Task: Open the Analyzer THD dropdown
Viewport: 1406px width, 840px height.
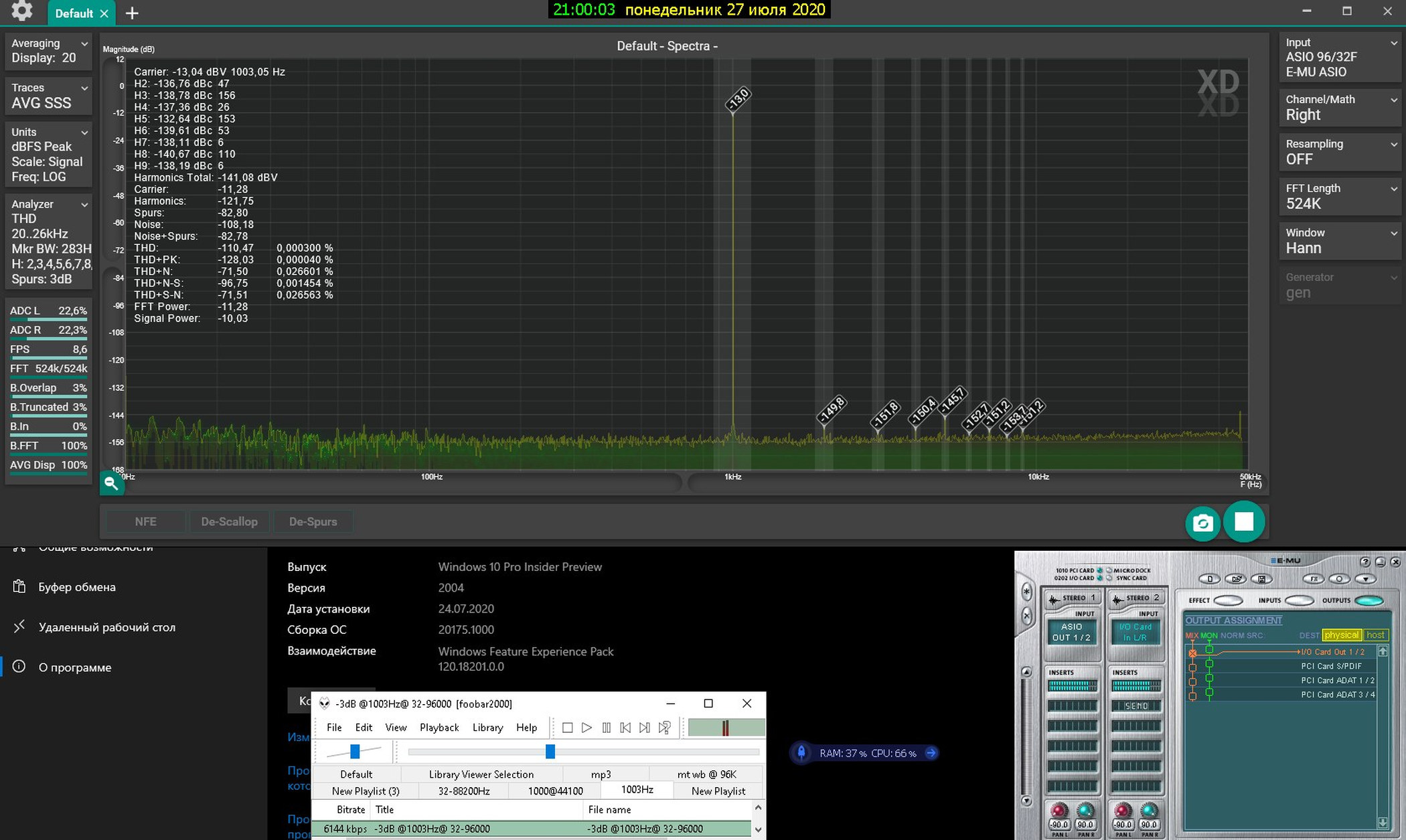Action: (48, 242)
